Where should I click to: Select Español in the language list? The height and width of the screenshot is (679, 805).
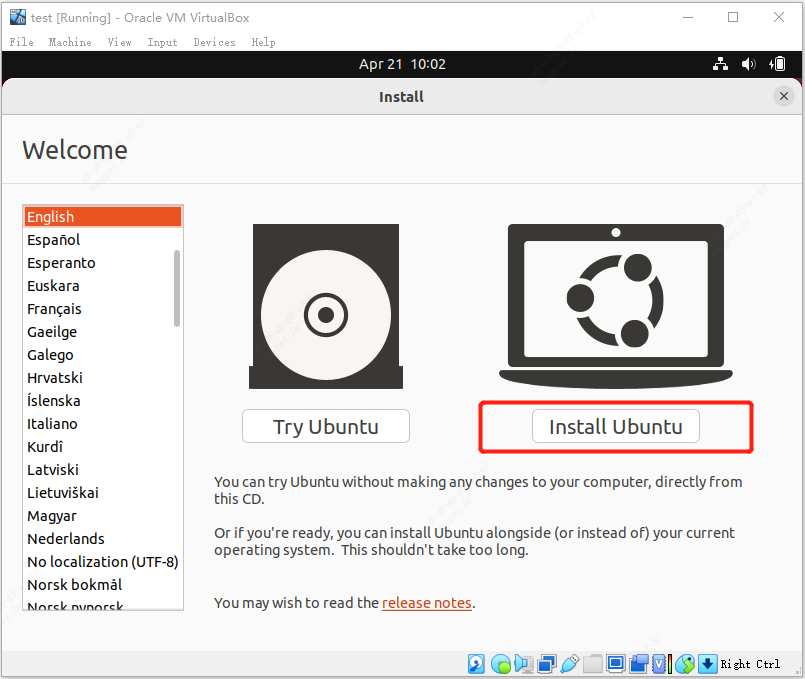[103, 240]
